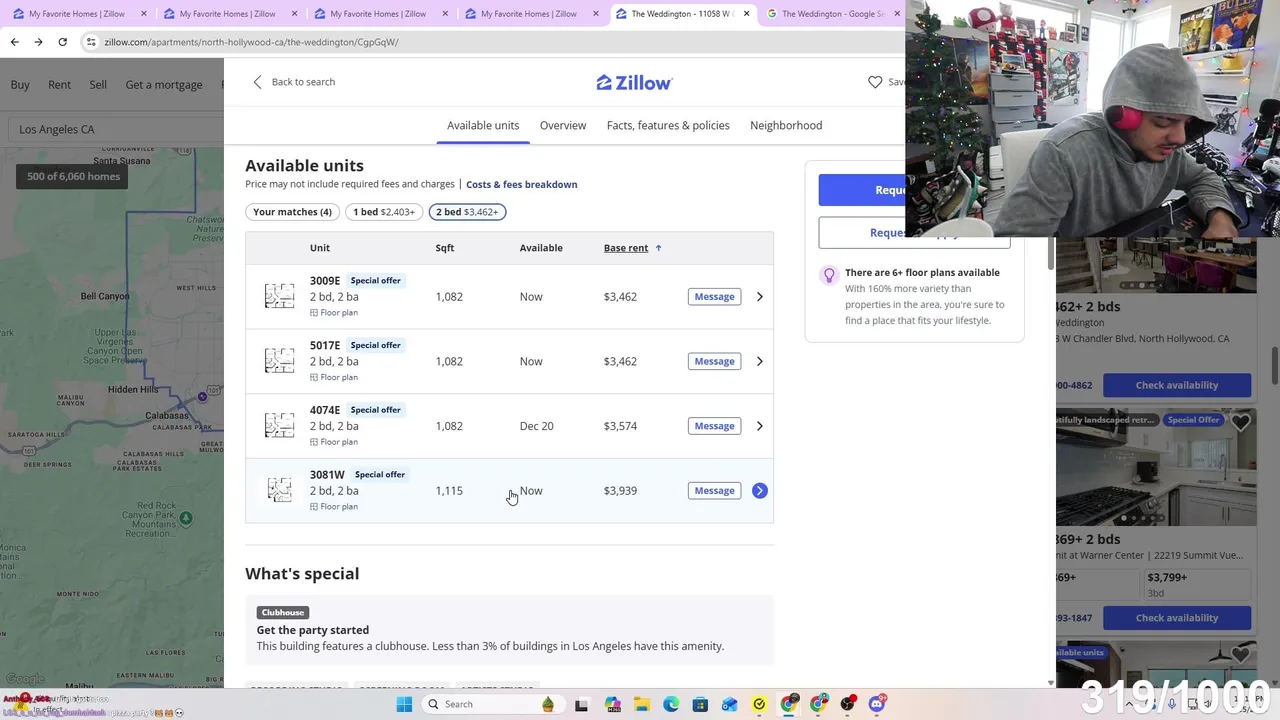
Task: Open the Sell menu
Action: [98, 85]
